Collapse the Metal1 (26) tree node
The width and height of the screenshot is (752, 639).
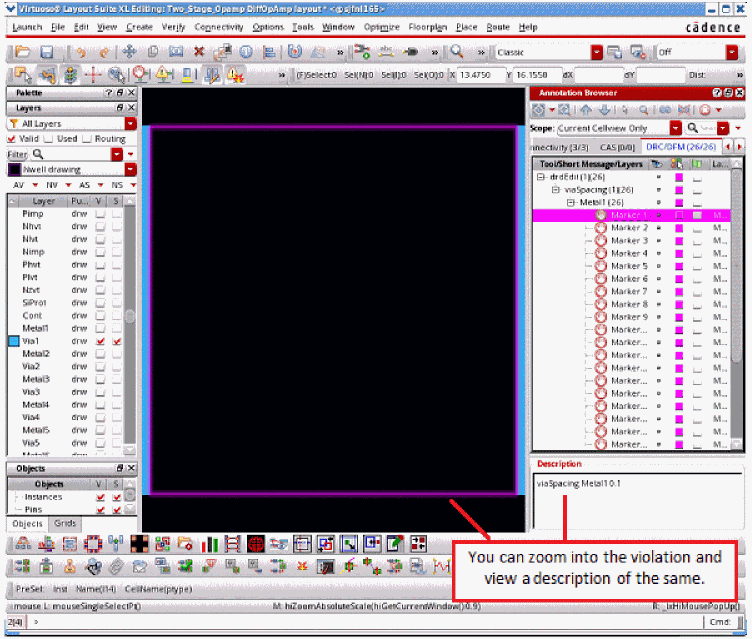pos(571,202)
